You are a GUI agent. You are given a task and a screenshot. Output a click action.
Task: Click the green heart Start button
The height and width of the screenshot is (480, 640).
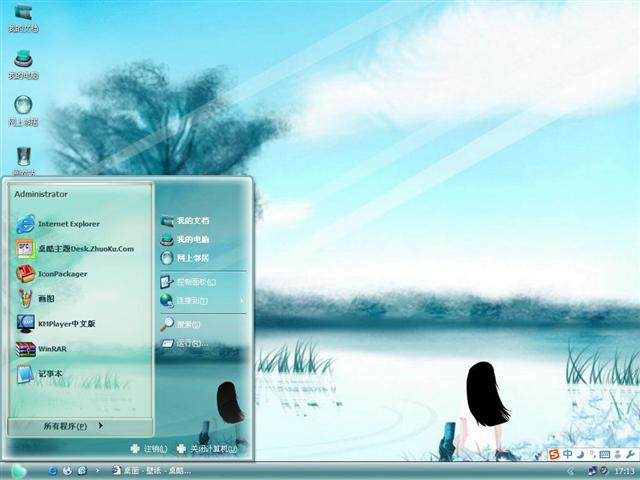point(18,471)
